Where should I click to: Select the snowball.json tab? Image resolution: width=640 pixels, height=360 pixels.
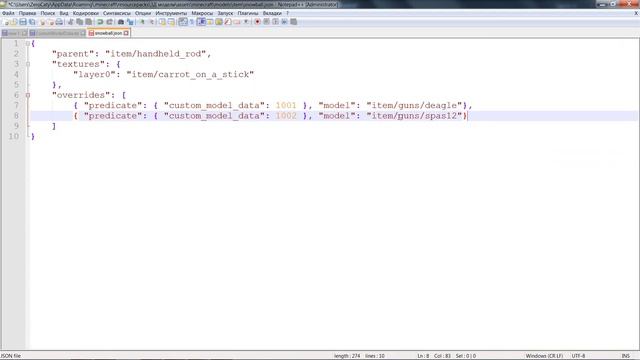[x=108, y=33]
